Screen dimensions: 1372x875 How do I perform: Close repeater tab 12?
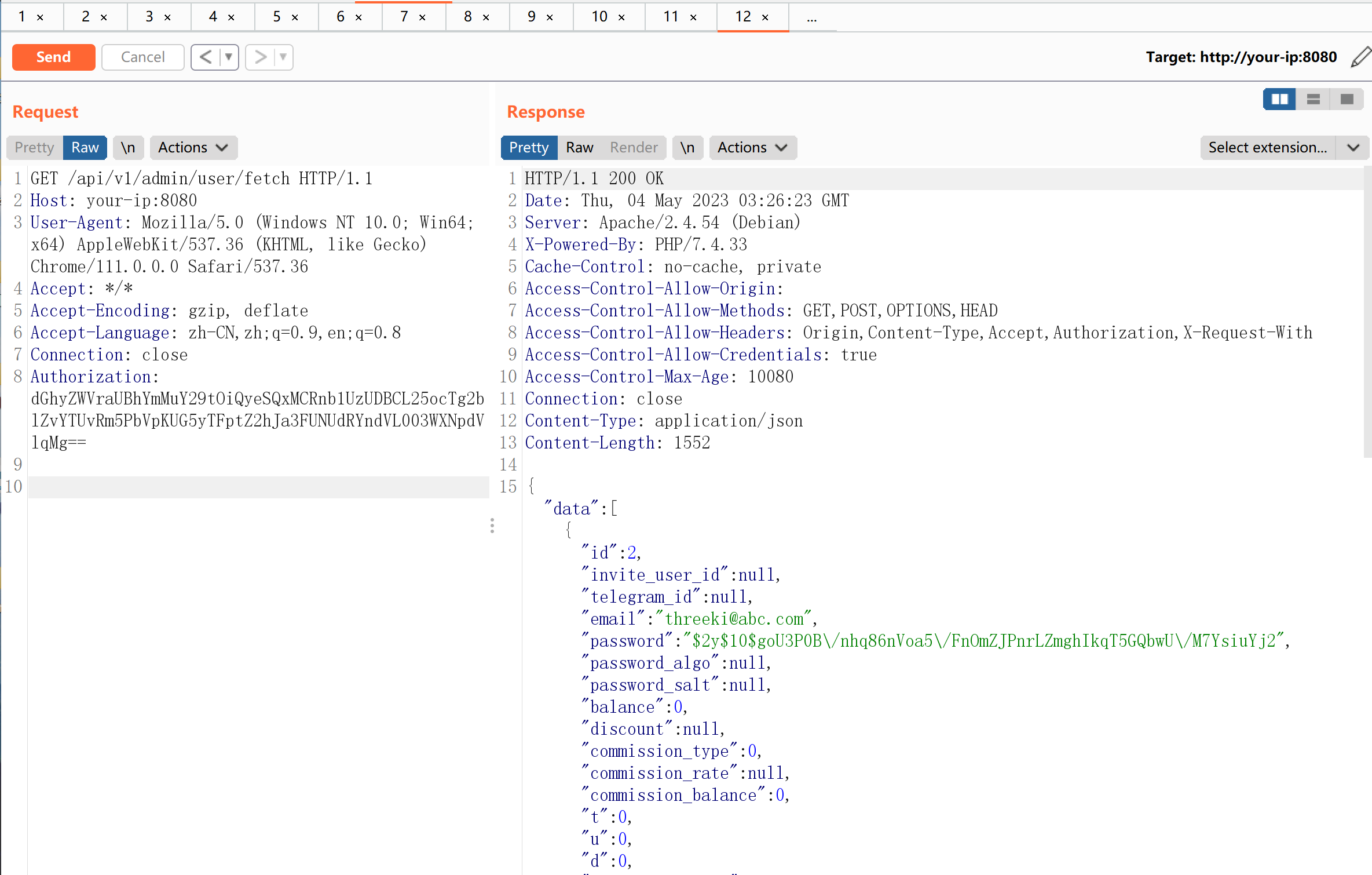point(765,17)
